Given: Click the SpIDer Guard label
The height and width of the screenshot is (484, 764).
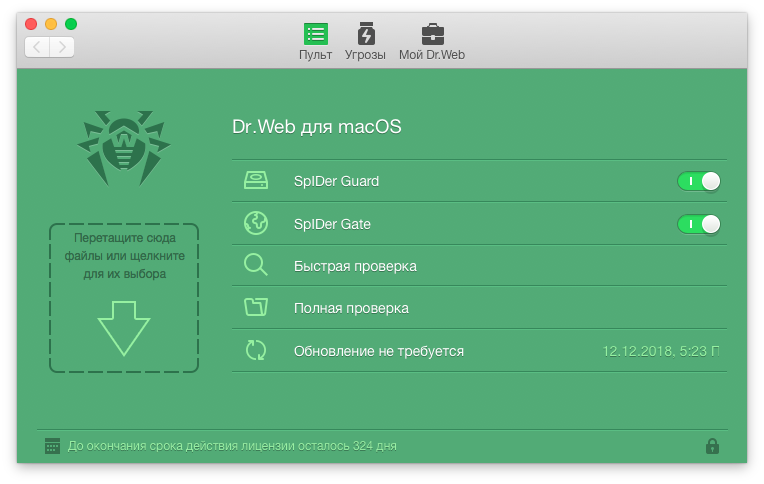Looking at the screenshot, I should pyautogui.click(x=336, y=181).
